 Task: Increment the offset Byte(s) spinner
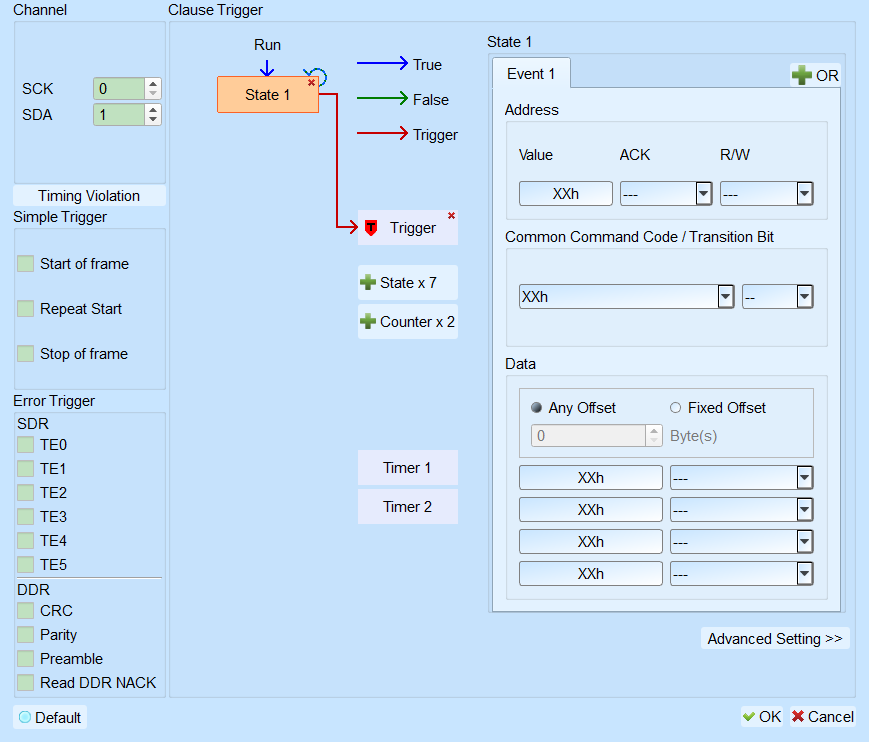tap(654, 431)
